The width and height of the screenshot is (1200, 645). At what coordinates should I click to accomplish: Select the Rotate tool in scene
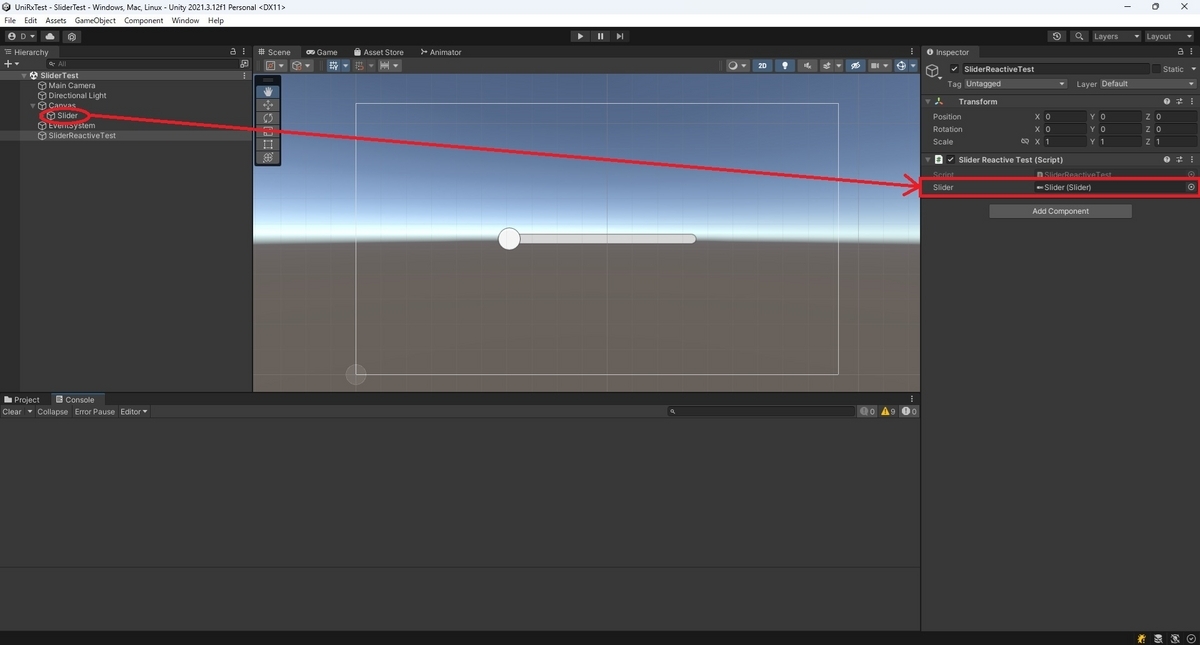click(268, 118)
